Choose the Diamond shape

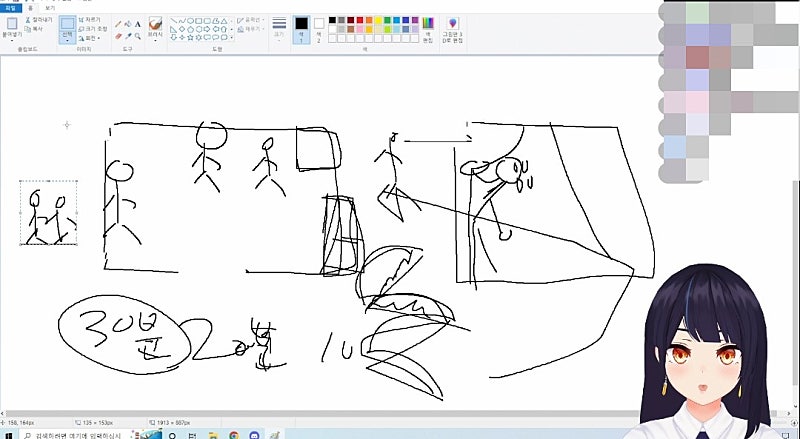(x=182, y=29)
